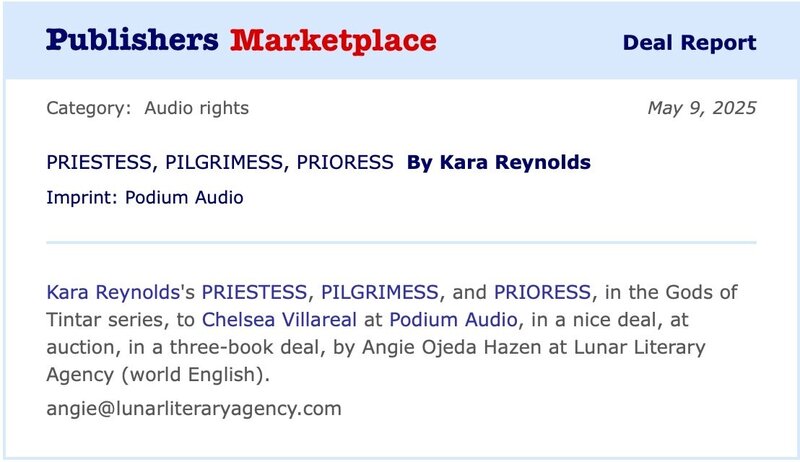Click the light blue horizontal divider line
The image size is (800, 462).
(400, 242)
